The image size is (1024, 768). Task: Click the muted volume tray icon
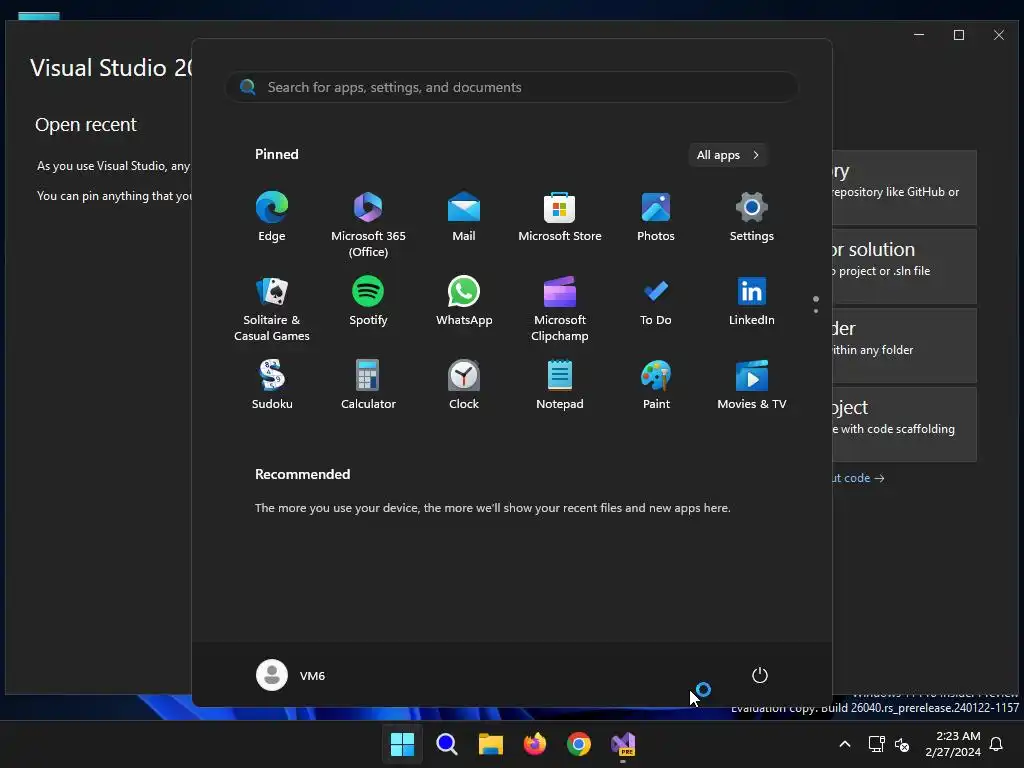click(x=902, y=744)
